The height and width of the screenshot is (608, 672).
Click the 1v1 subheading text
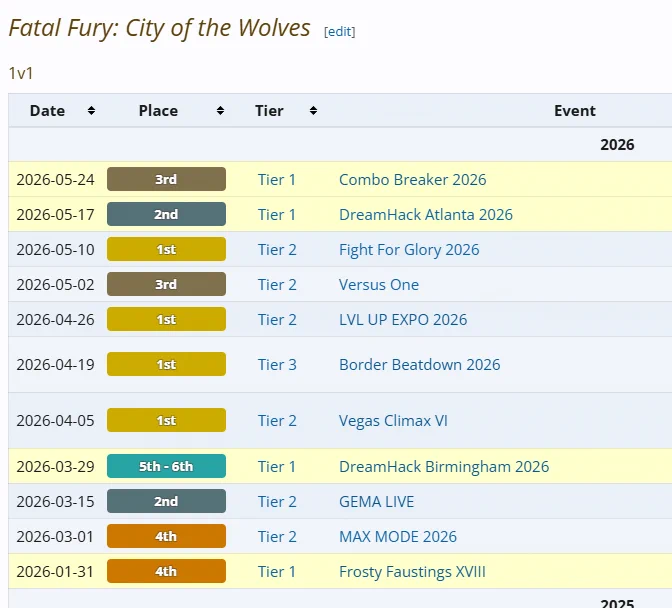coord(21,73)
